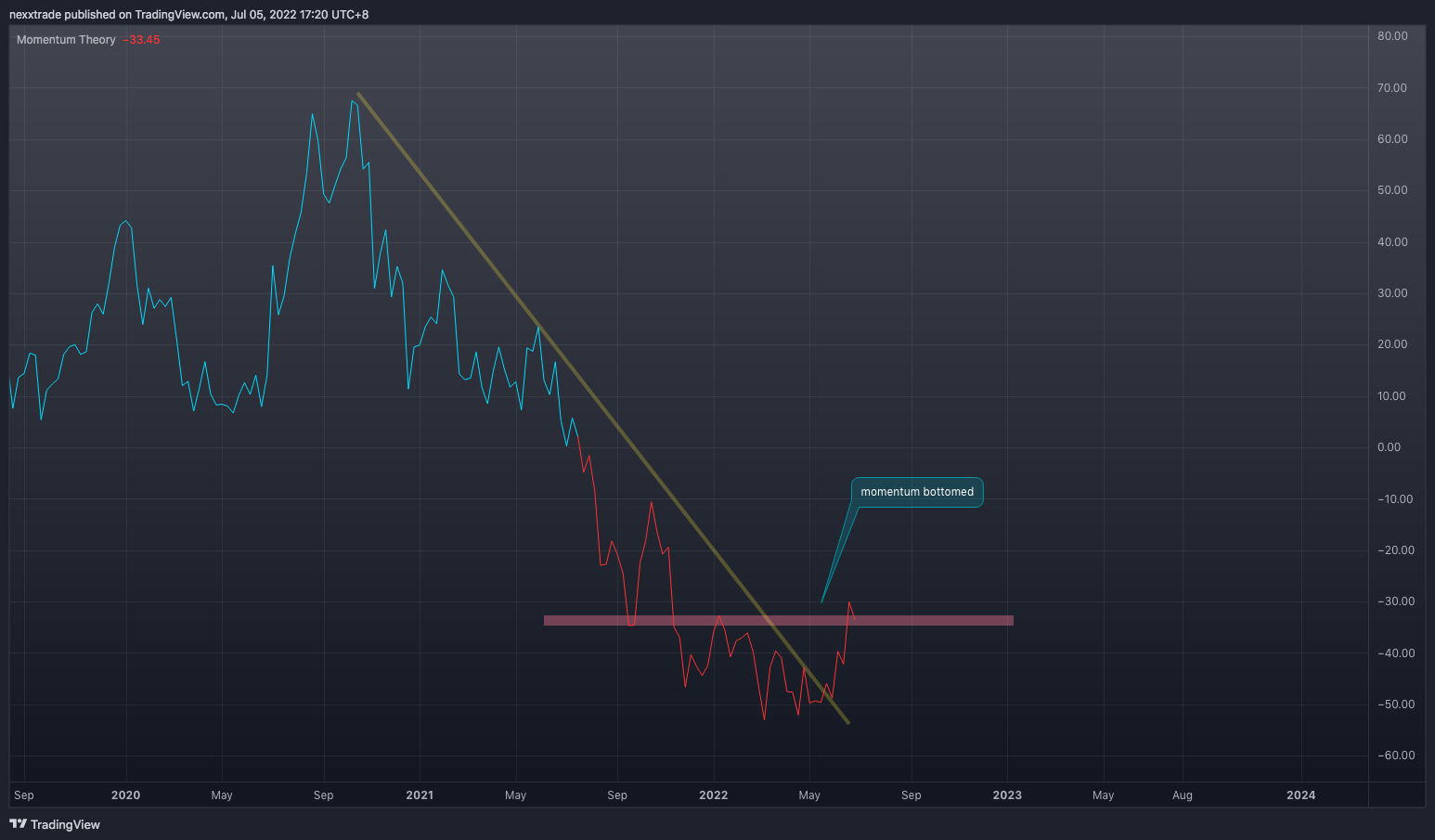
Task: Click the −60.00 price axis label
Action: tap(1396, 756)
